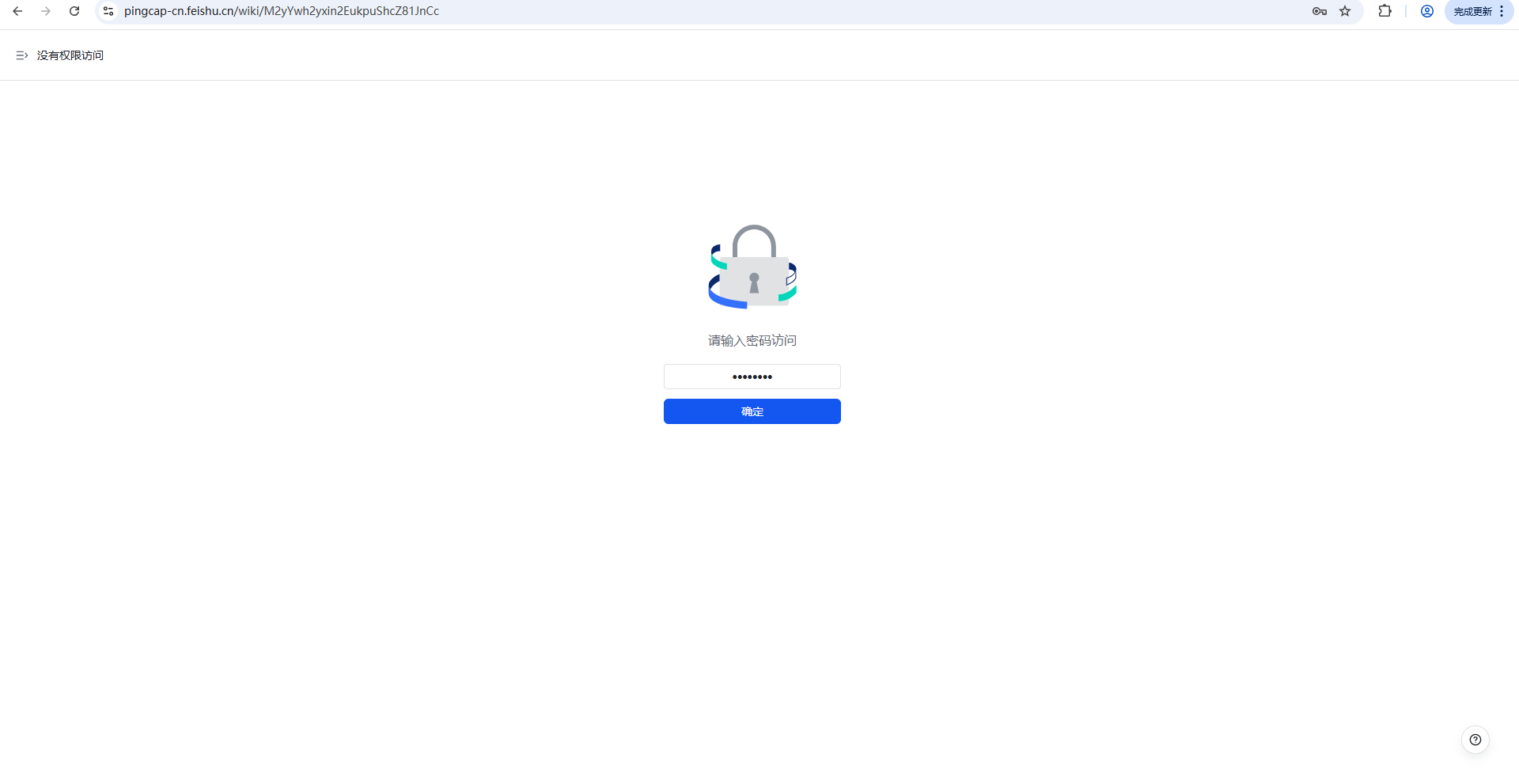Click the URL address bar text
The width and height of the screenshot is (1519, 784).
coord(282,11)
